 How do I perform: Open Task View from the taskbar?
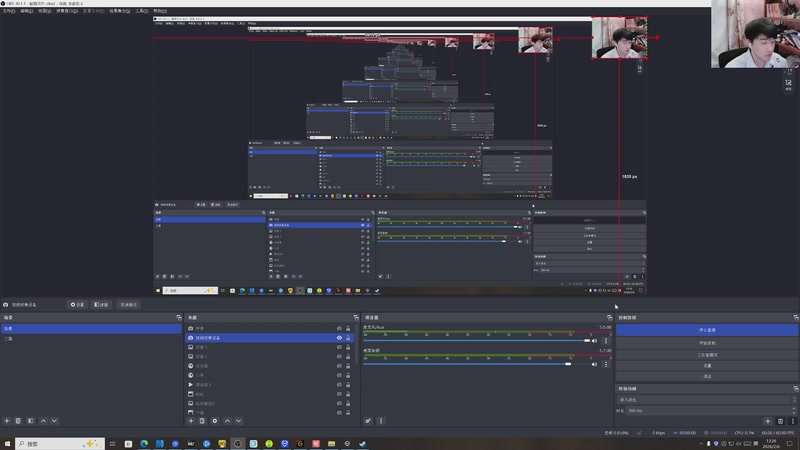click(x=112, y=444)
